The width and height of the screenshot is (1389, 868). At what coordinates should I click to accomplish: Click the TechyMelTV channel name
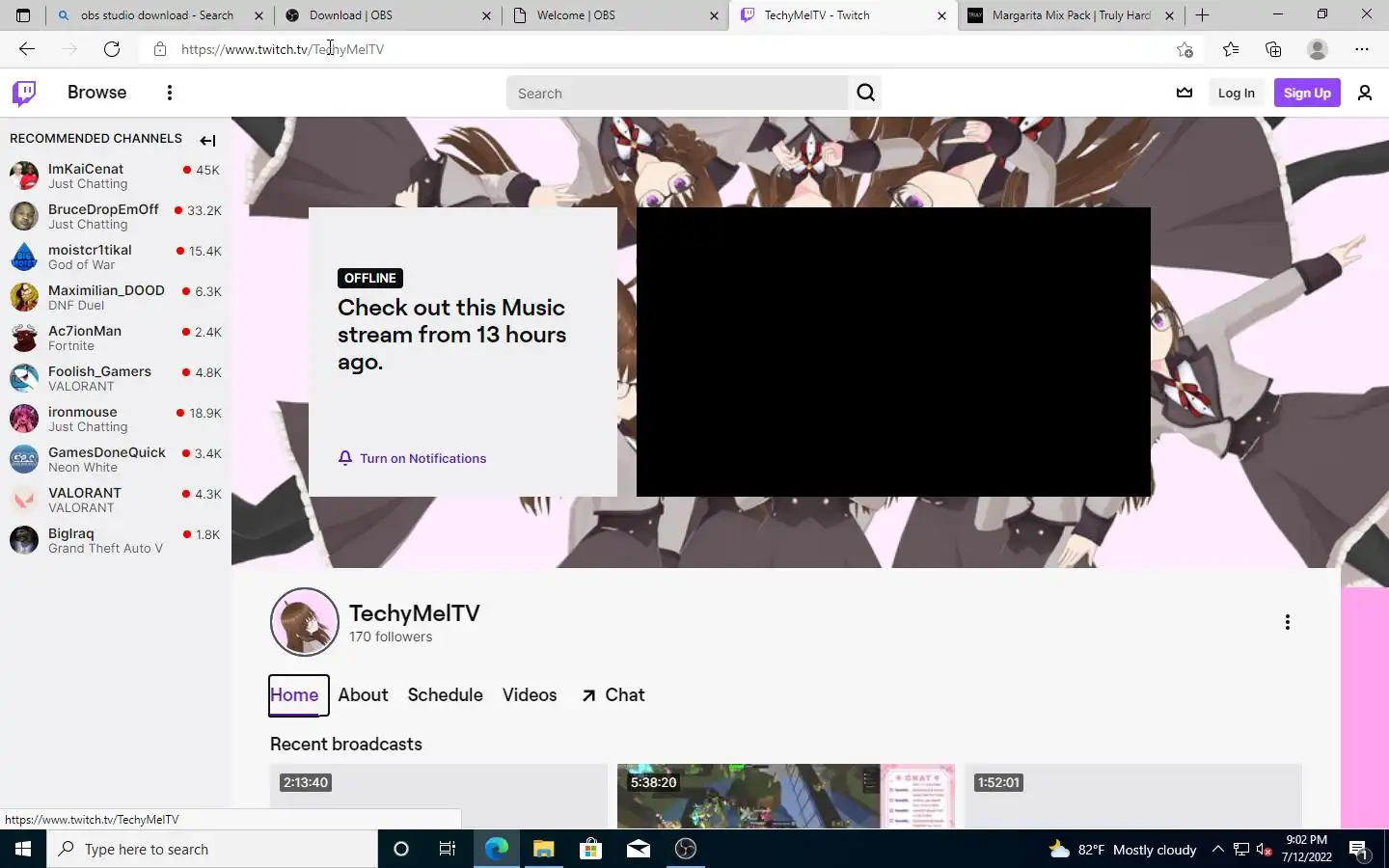(415, 613)
